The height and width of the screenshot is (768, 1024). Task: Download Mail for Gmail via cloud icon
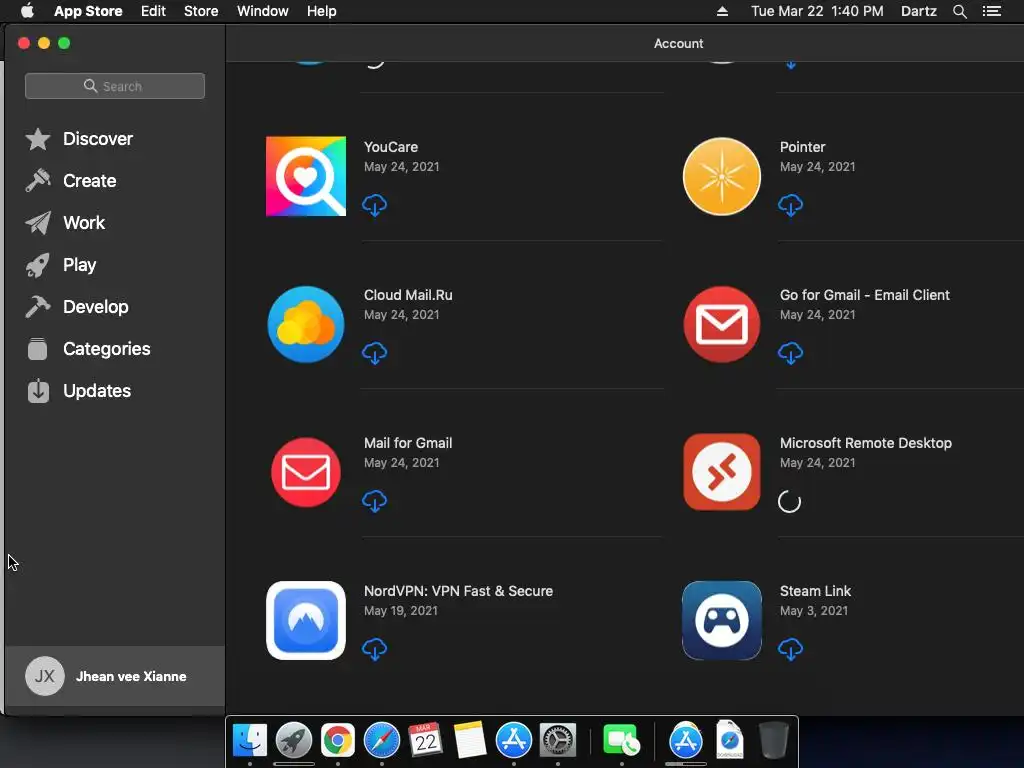click(375, 501)
